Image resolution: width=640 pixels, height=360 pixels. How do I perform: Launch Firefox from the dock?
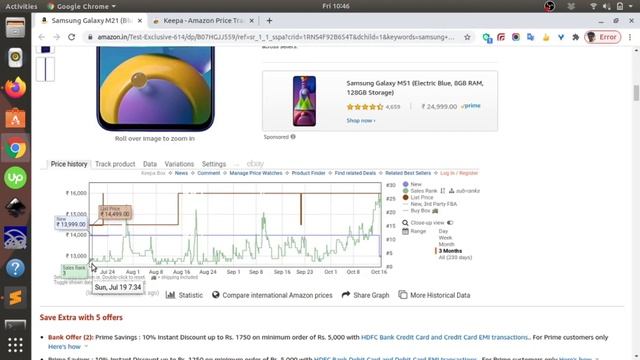[16, 87]
